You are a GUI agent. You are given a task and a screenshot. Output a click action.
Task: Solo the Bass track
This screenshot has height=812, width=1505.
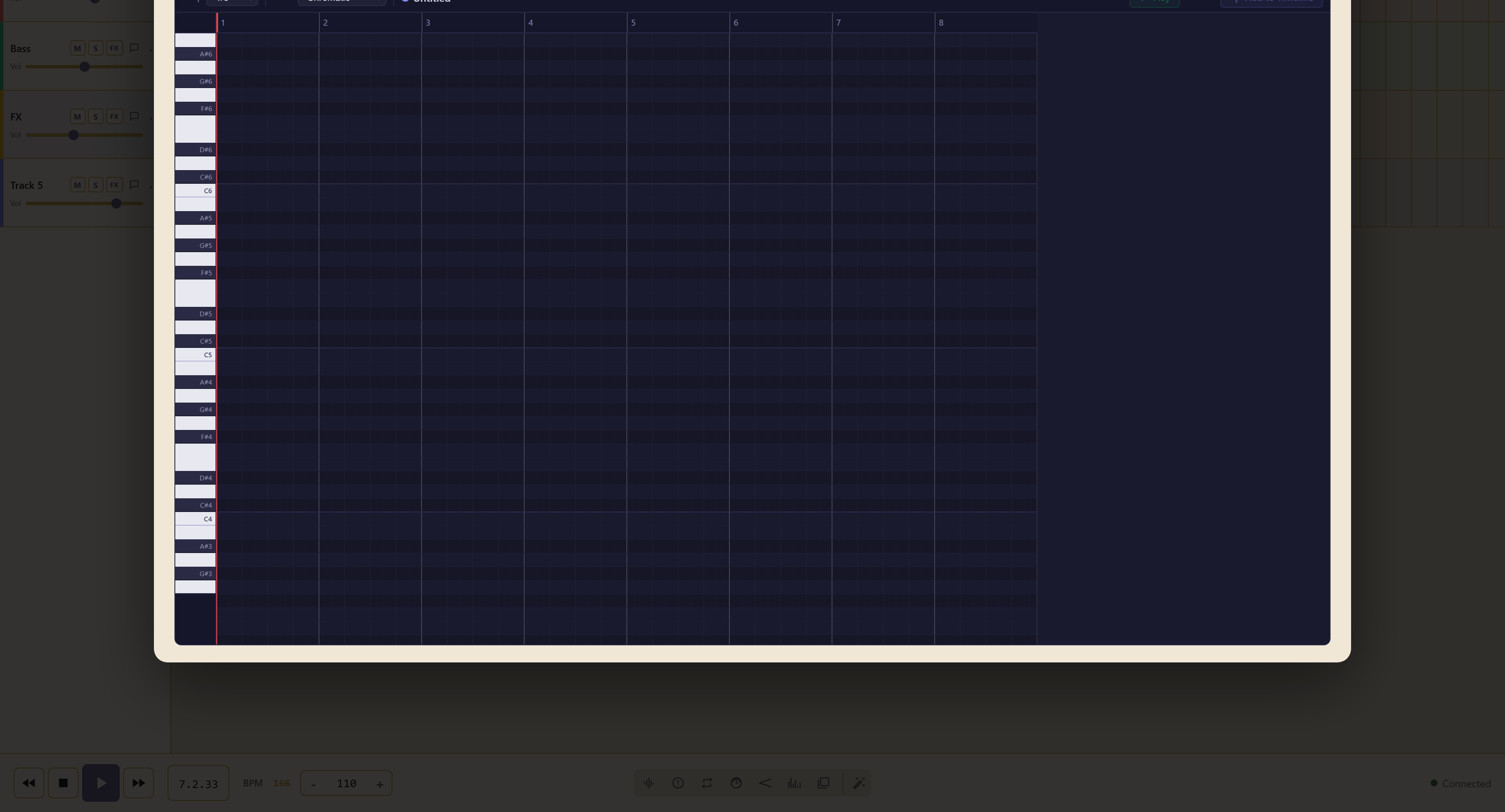95,48
